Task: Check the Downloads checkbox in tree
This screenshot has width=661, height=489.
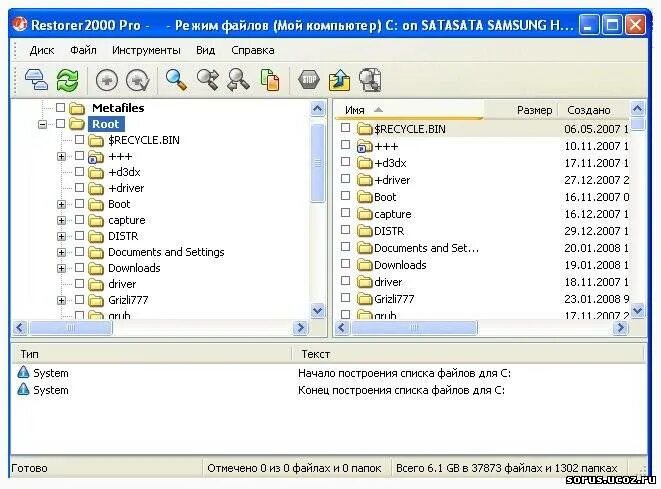Action: (x=79, y=268)
